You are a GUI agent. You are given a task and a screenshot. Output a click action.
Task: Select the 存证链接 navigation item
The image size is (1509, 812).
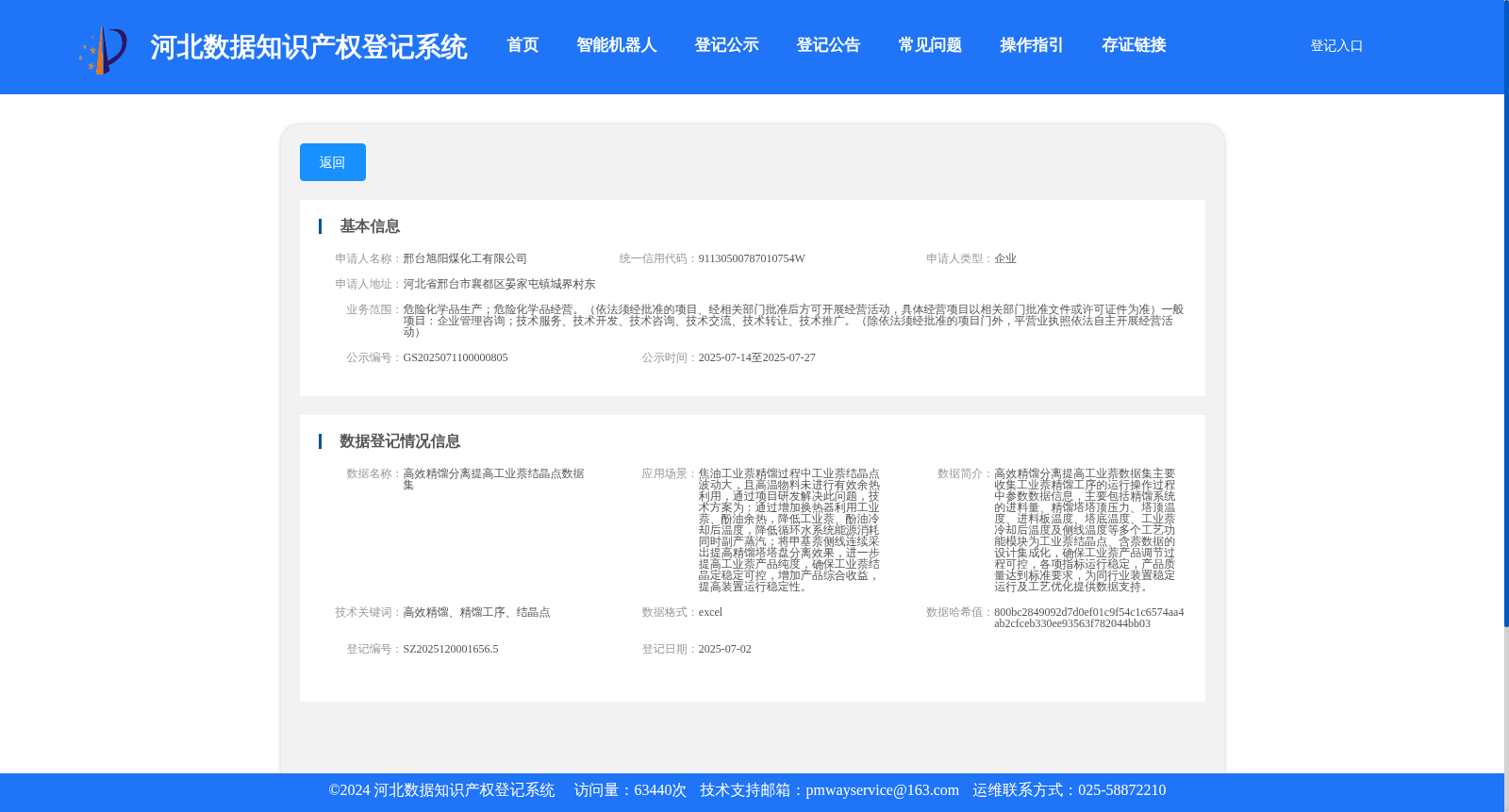(1134, 45)
